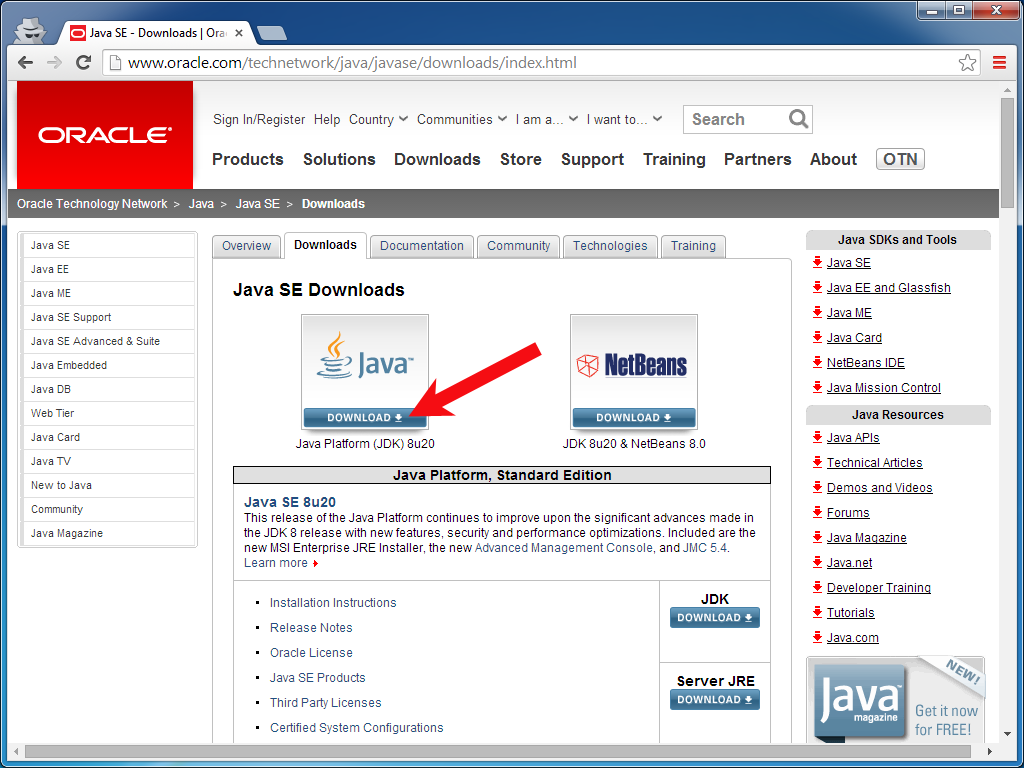Open New to Java sidebar item
Image resolution: width=1024 pixels, height=768 pixels.
(x=108, y=485)
